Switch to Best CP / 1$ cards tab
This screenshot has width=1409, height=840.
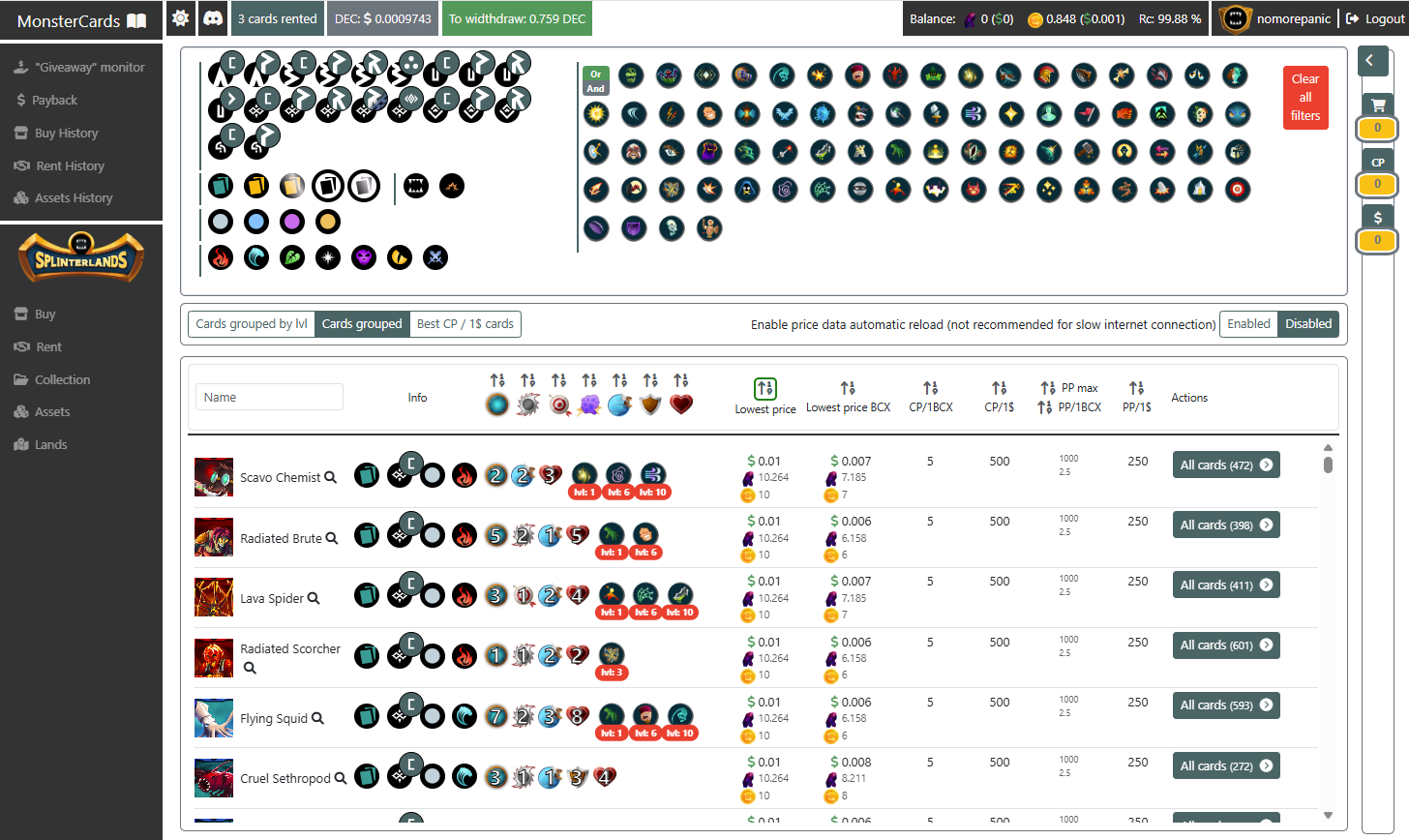pos(465,324)
